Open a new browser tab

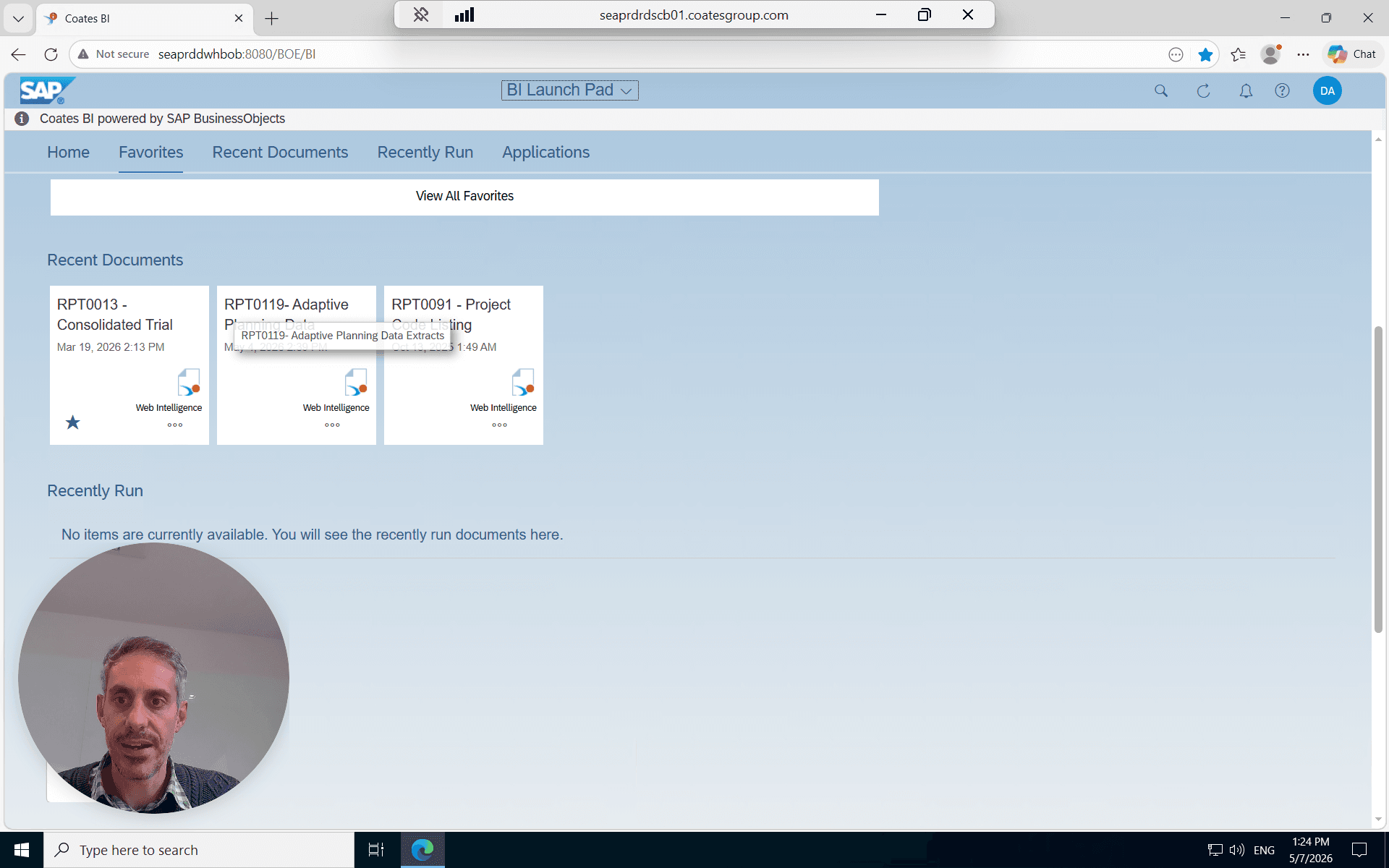272,19
